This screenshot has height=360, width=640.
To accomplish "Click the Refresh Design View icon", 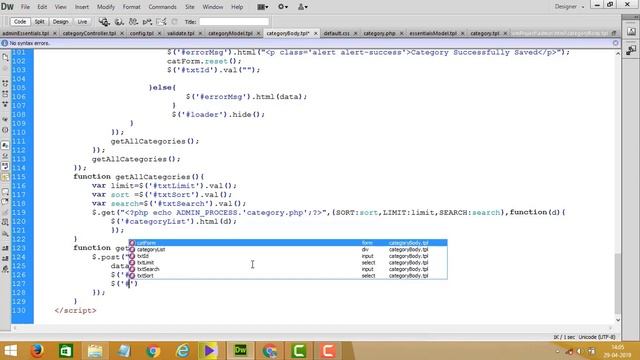I will pyautogui.click(x=174, y=22).
